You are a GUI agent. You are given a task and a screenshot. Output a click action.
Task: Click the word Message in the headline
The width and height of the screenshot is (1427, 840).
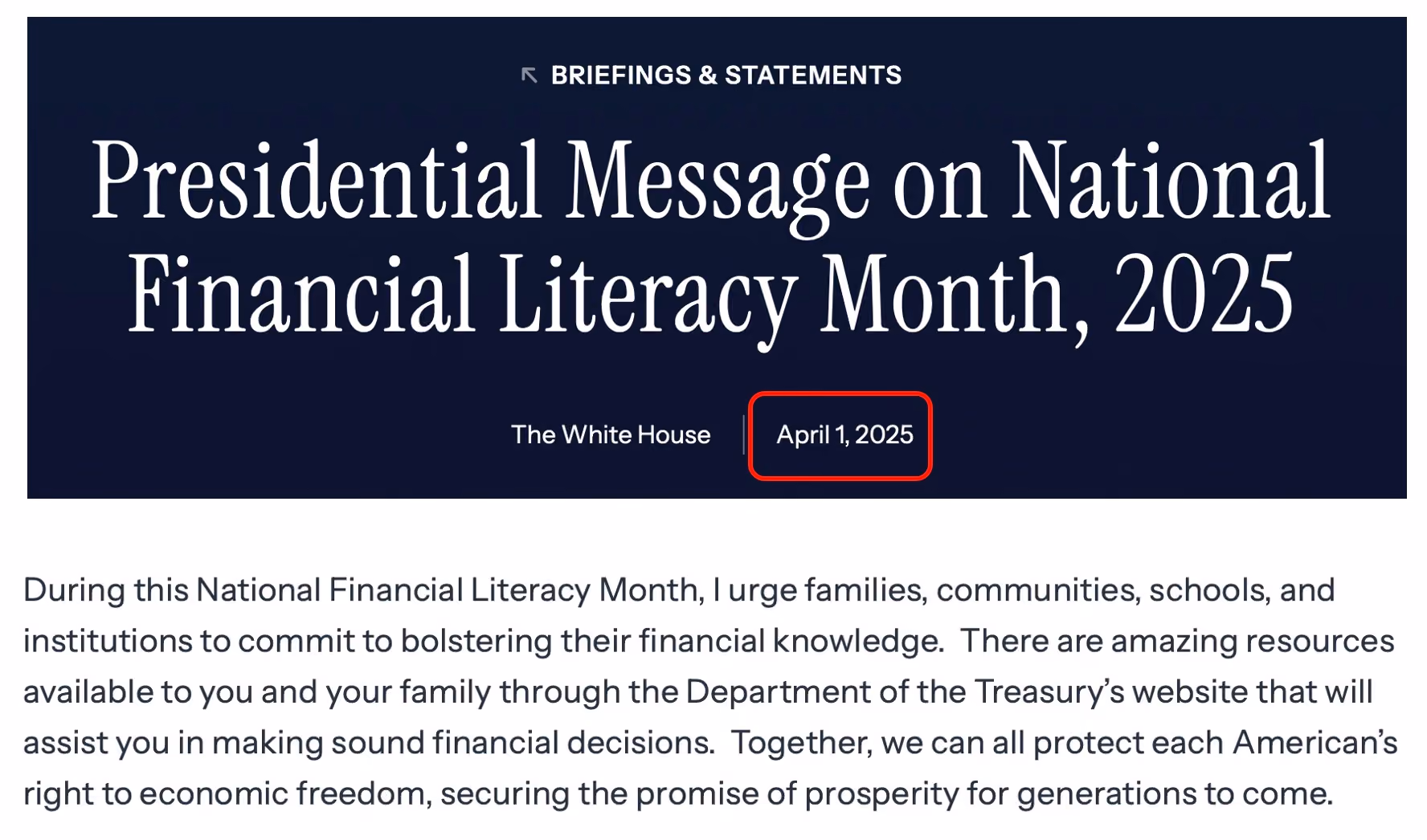[x=718, y=185]
